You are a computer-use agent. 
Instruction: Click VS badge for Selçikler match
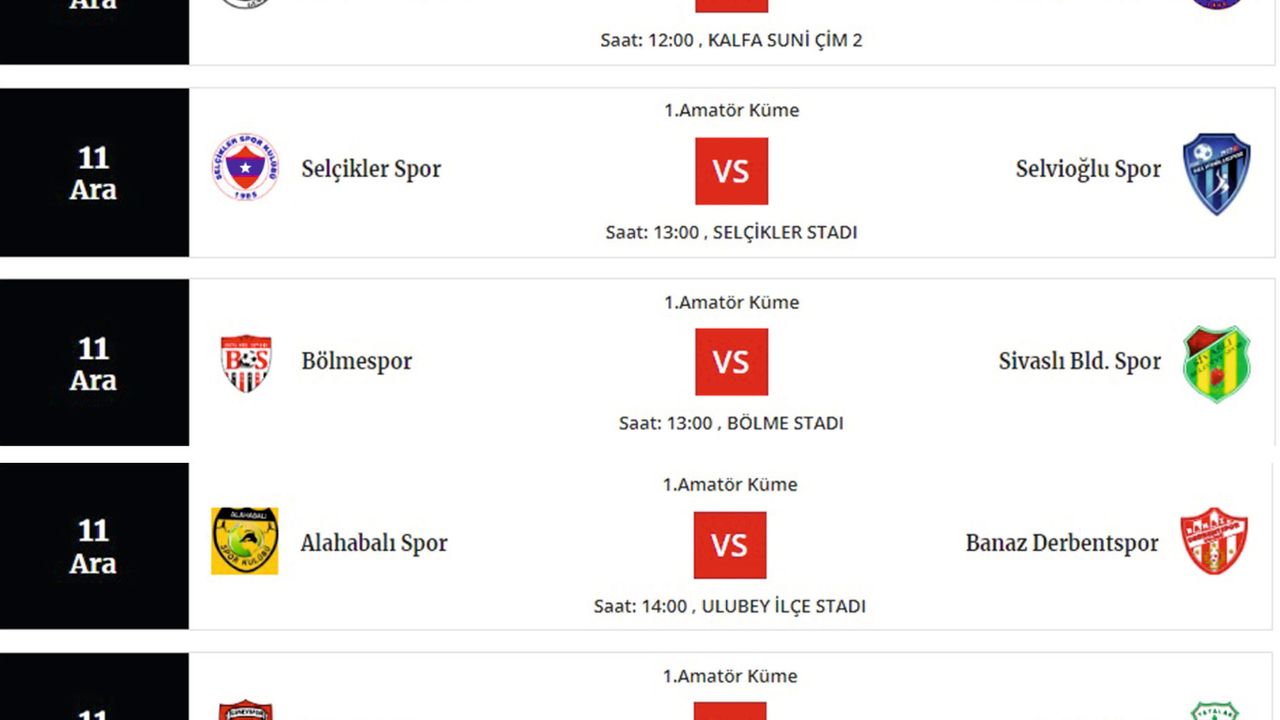tap(732, 171)
